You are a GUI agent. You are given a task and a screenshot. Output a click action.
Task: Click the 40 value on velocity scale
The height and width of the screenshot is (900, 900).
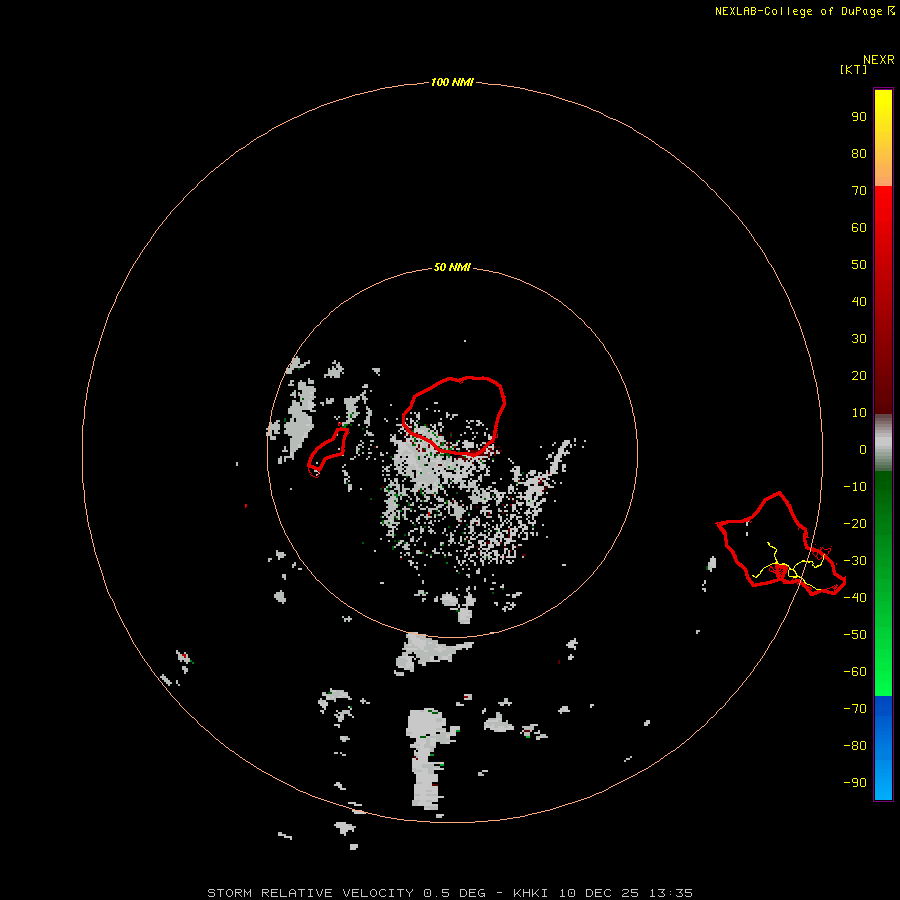point(859,301)
